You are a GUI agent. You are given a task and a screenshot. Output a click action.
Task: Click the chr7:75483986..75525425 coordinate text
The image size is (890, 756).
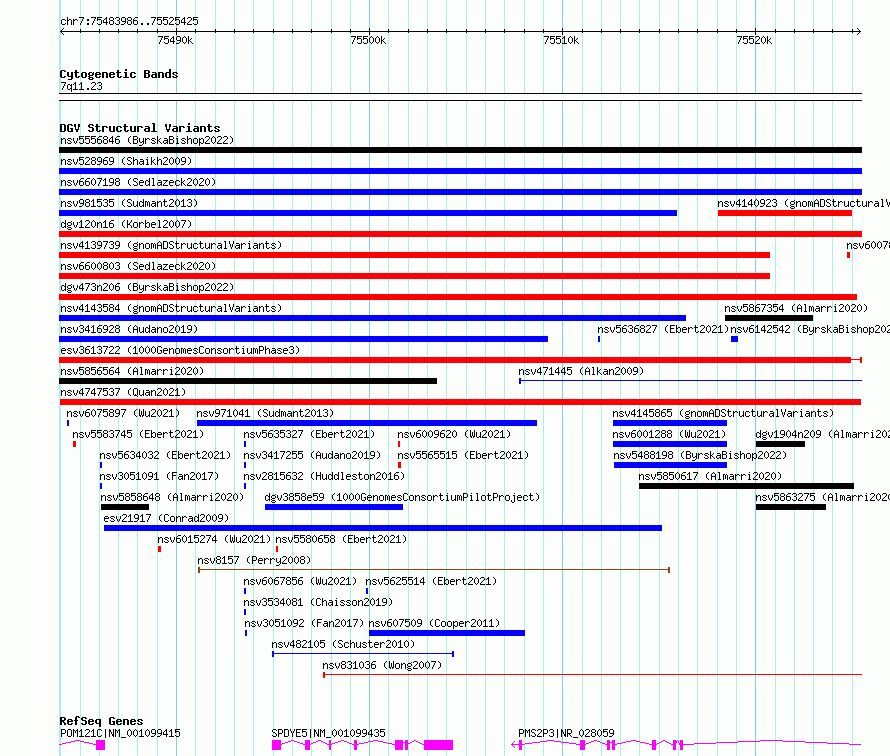[129, 21]
